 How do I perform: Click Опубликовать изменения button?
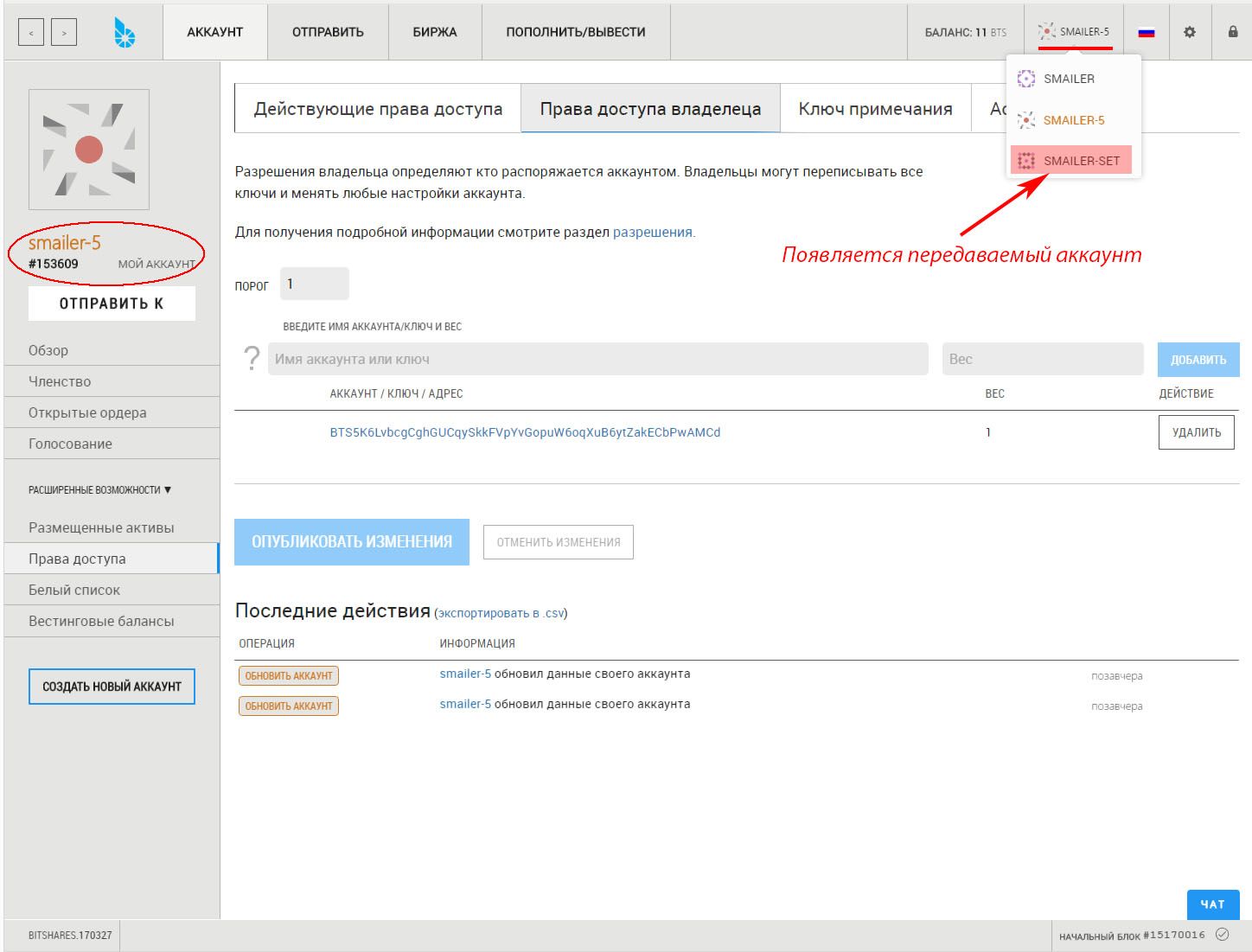(x=352, y=542)
